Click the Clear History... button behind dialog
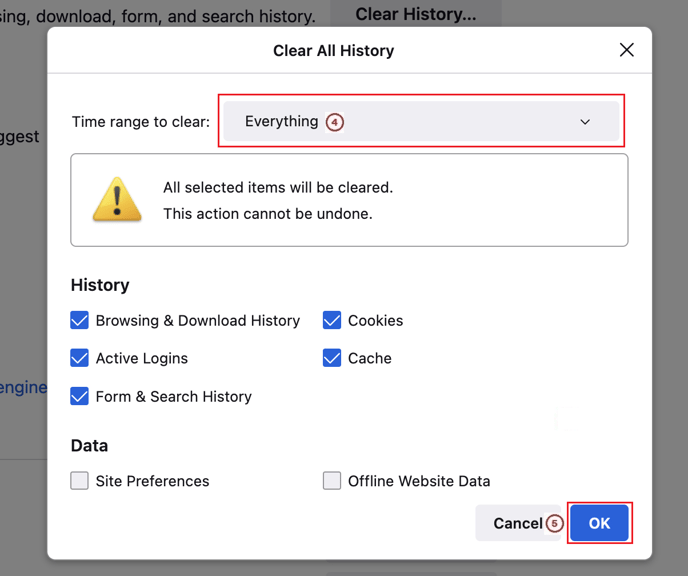 pyautogui.click(x=415, y=14)
